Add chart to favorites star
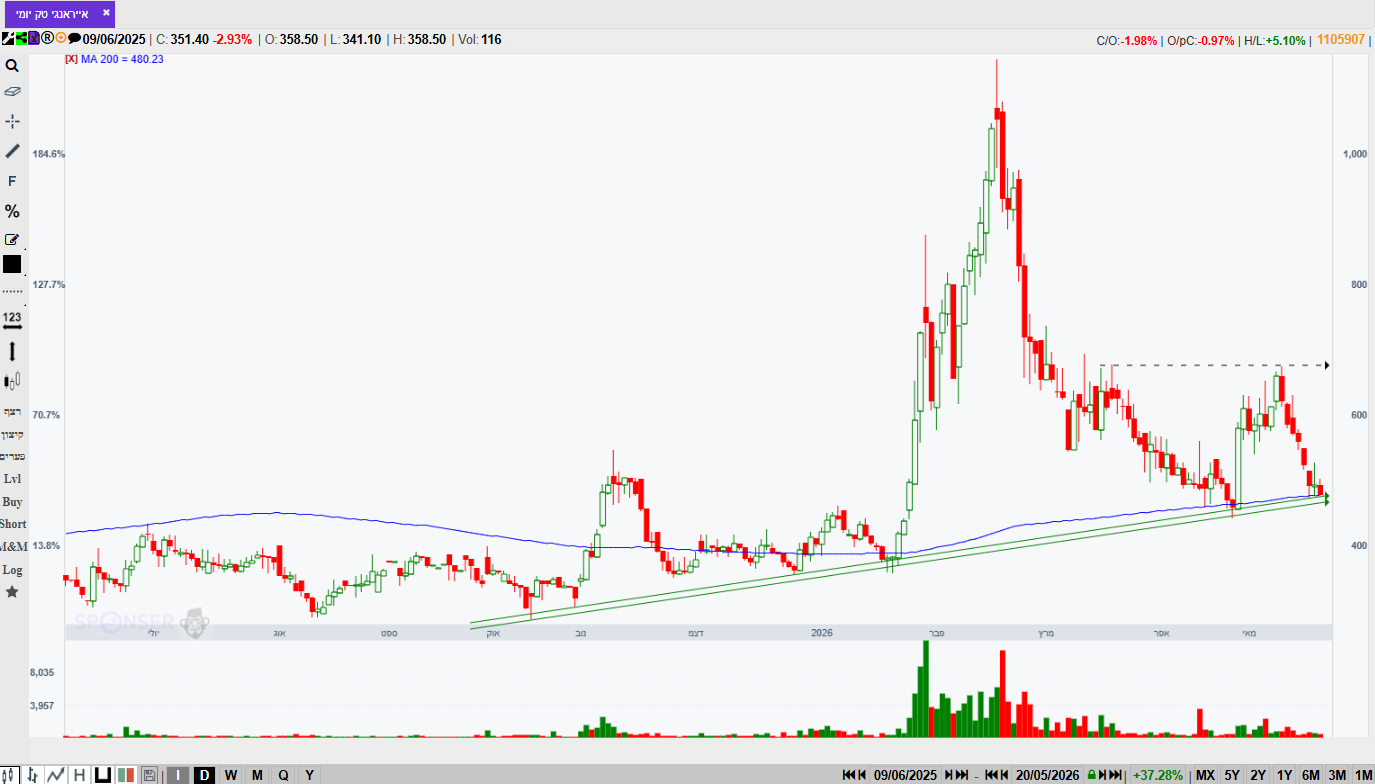The image size is (1375, 784). (12, 592)
